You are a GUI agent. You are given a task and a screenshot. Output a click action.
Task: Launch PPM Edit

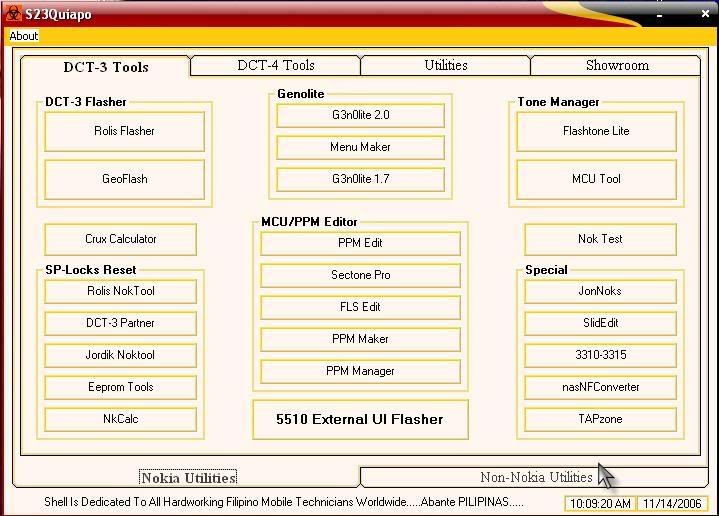360,243
